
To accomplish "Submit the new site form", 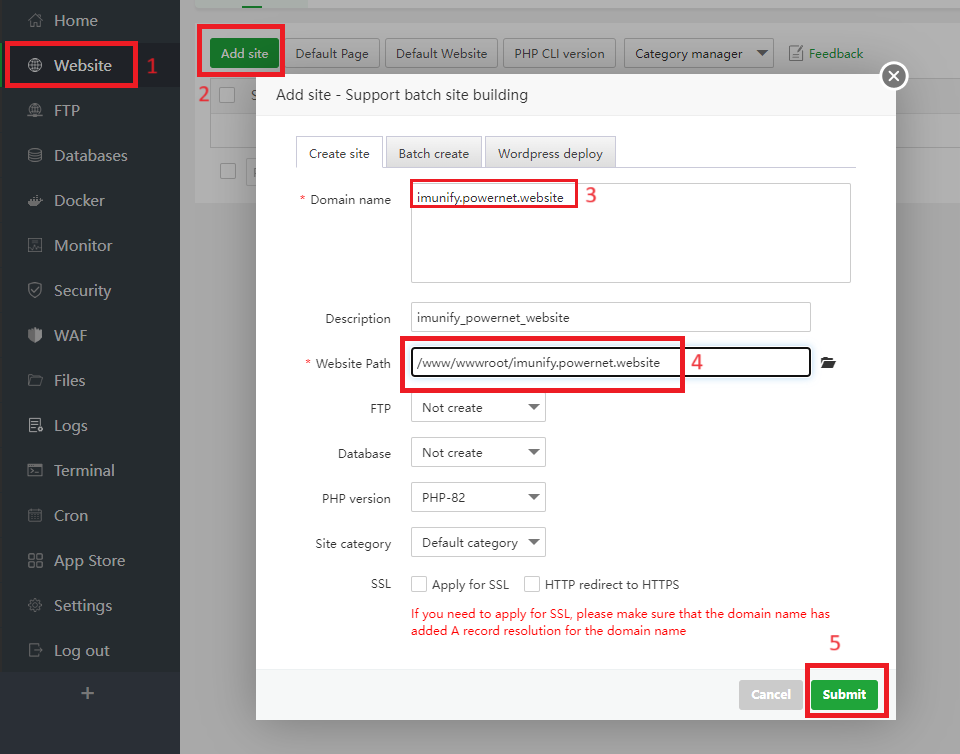I will point(844,694).
